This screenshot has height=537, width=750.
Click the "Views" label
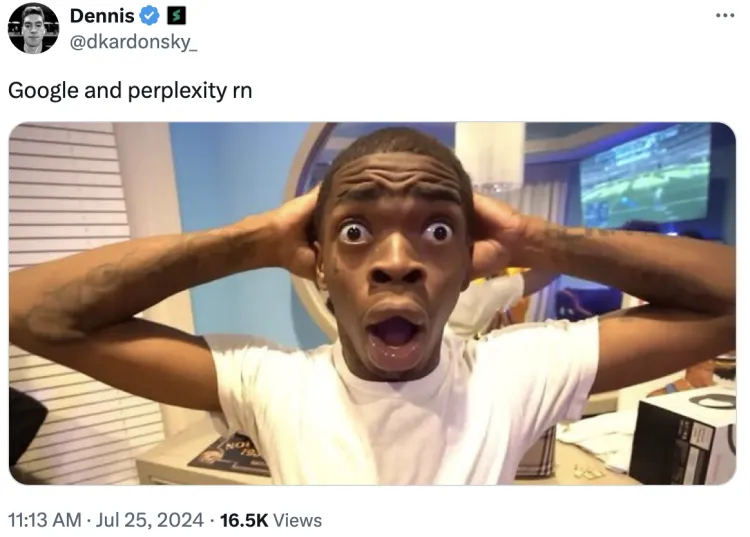click(x=297, y=520)
